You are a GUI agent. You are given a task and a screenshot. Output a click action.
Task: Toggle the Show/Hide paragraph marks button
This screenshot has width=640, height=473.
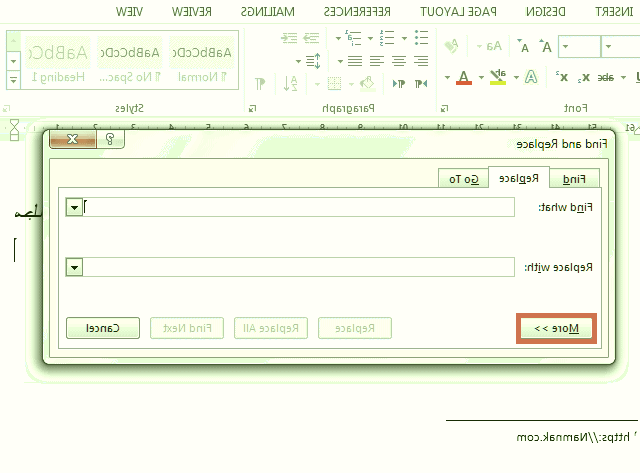pyautogui.click(x=260, y=84)
